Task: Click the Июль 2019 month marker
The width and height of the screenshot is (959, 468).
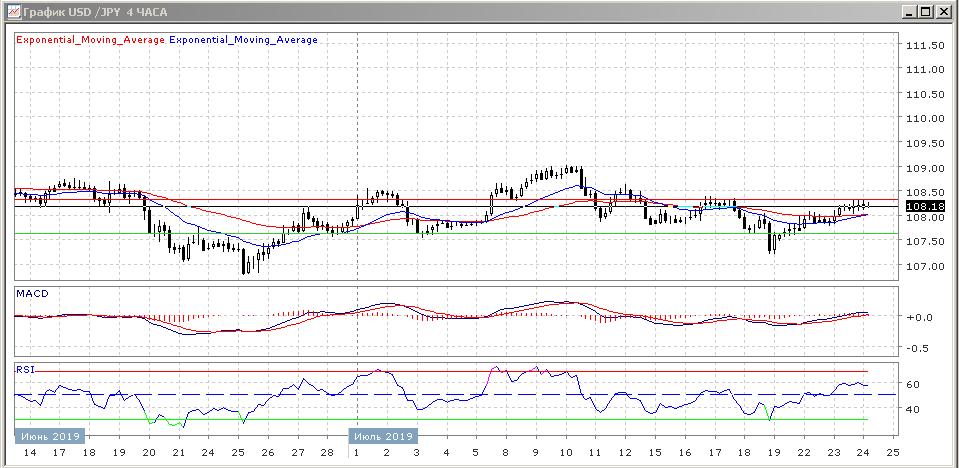Action: pyautogui.click(x=383, y=437)
